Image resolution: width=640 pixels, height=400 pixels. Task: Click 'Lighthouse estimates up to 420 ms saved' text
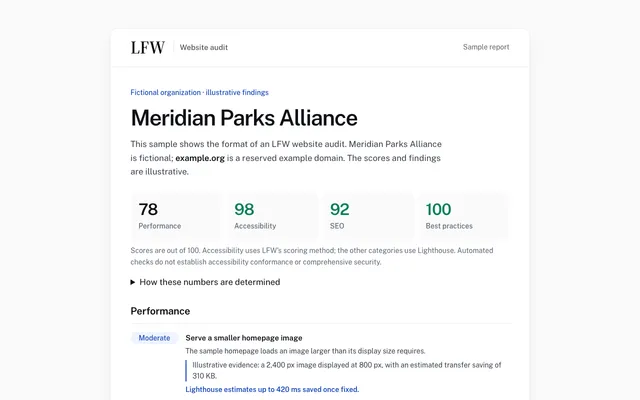click(x=272, y=389)
